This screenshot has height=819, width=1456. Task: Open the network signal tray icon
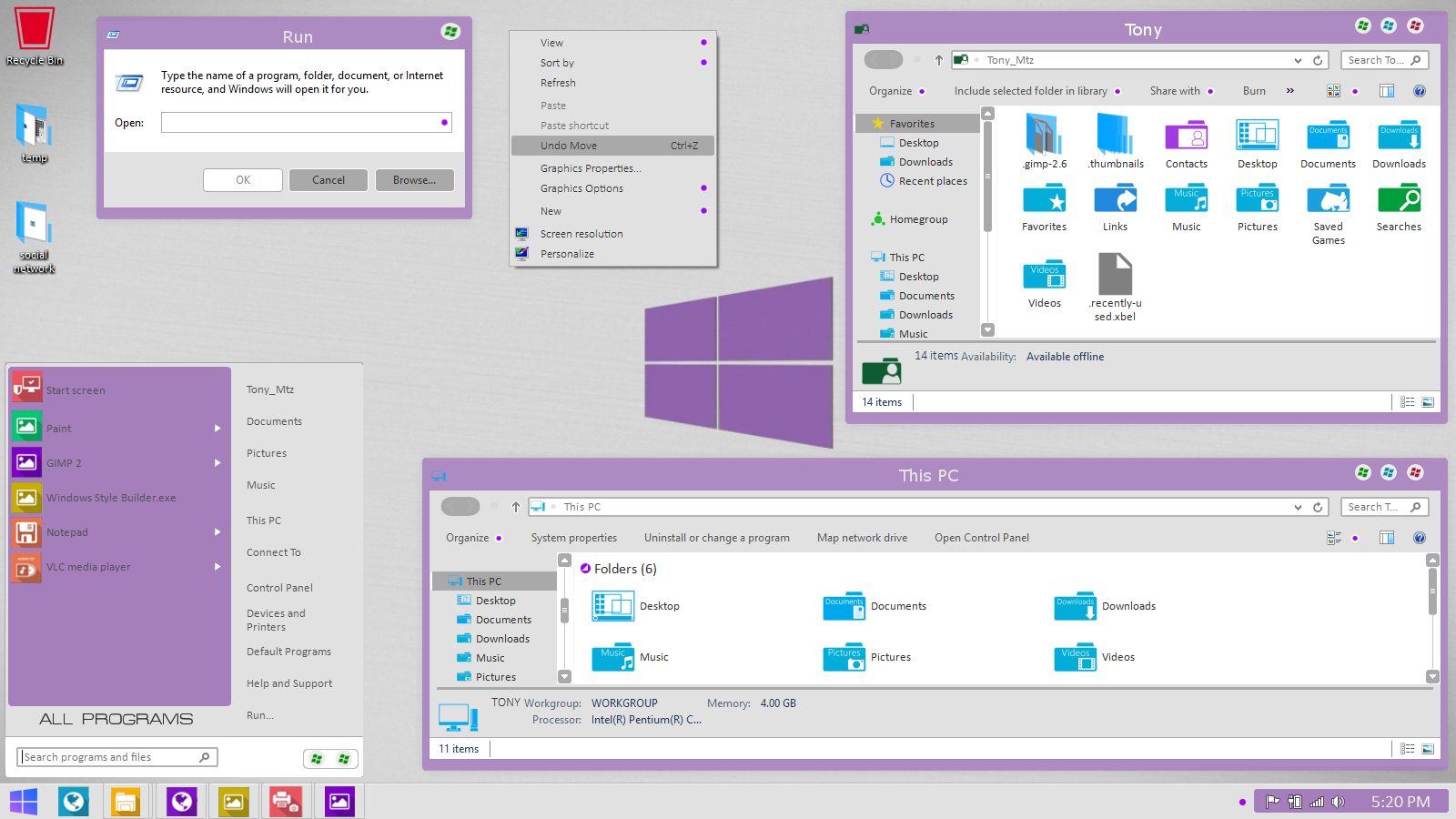1317,802
